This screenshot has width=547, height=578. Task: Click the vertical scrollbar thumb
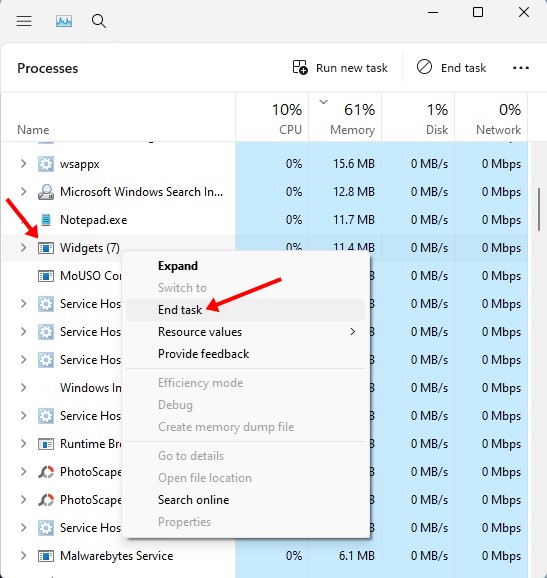[539, 209]
